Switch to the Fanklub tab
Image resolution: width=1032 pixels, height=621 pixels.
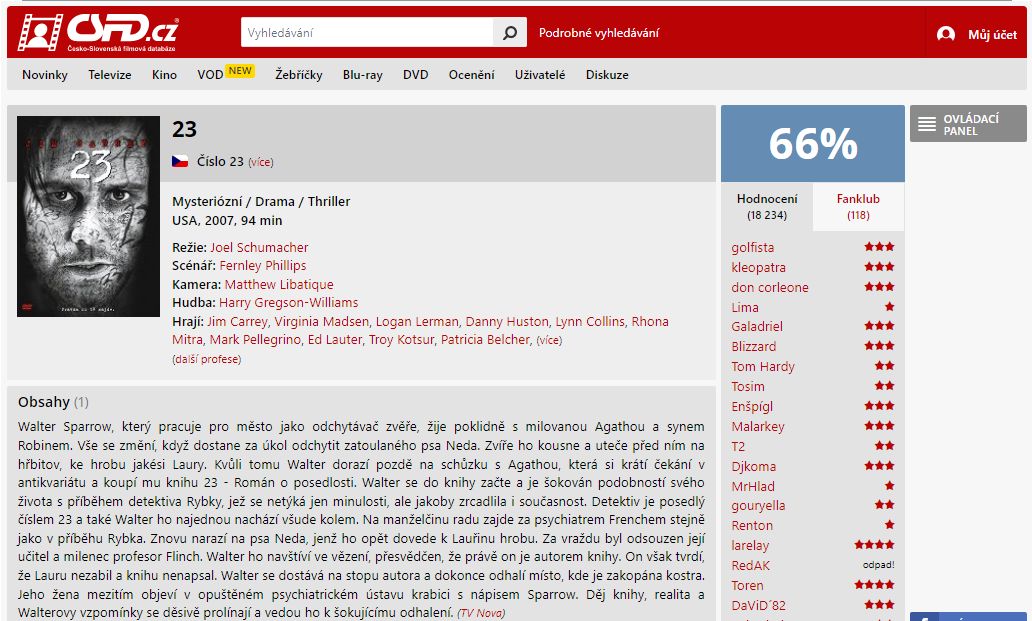point(858,207)
